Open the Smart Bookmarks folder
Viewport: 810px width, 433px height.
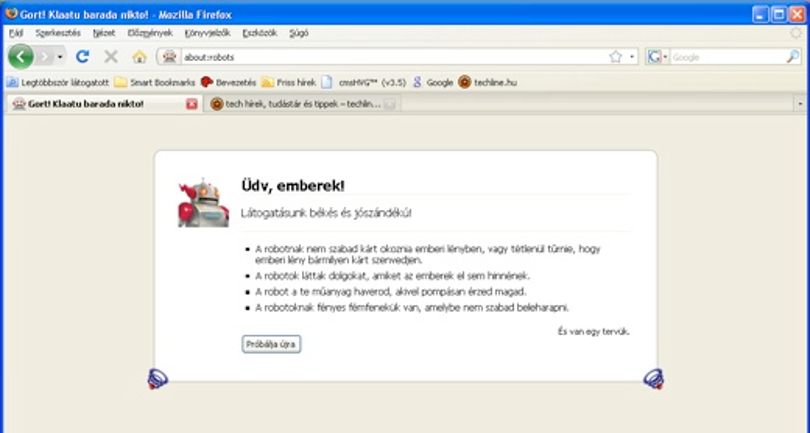(155, 82)
